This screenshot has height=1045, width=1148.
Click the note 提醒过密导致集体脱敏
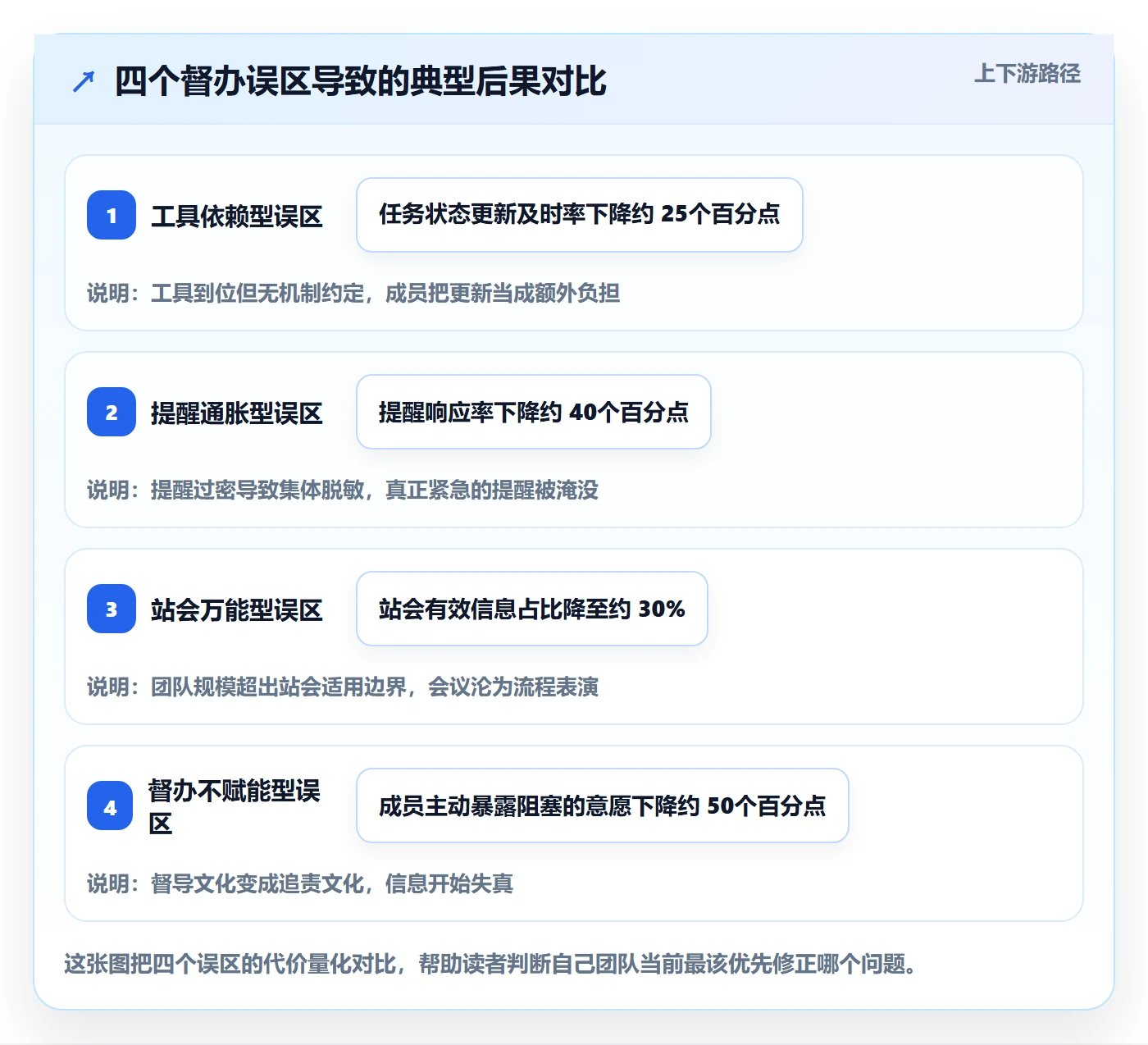click(257, 490)
